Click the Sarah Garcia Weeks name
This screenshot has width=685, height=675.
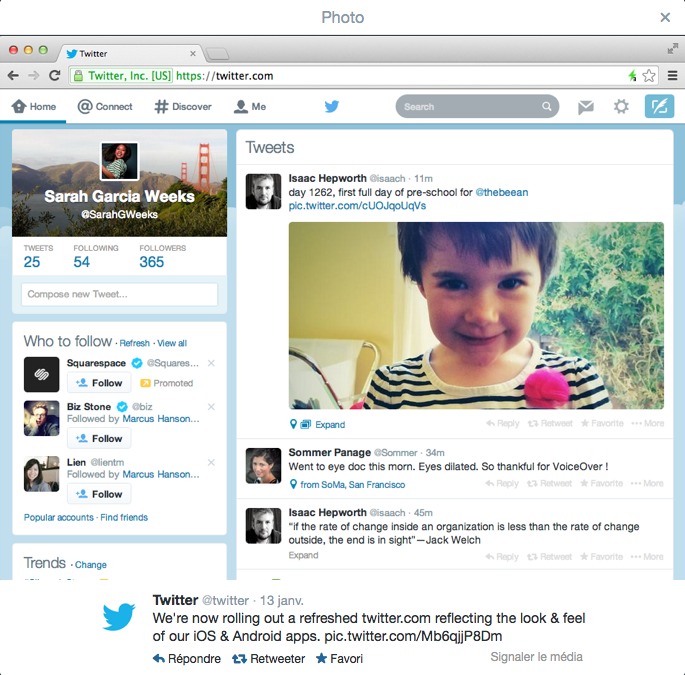(119, 196)
